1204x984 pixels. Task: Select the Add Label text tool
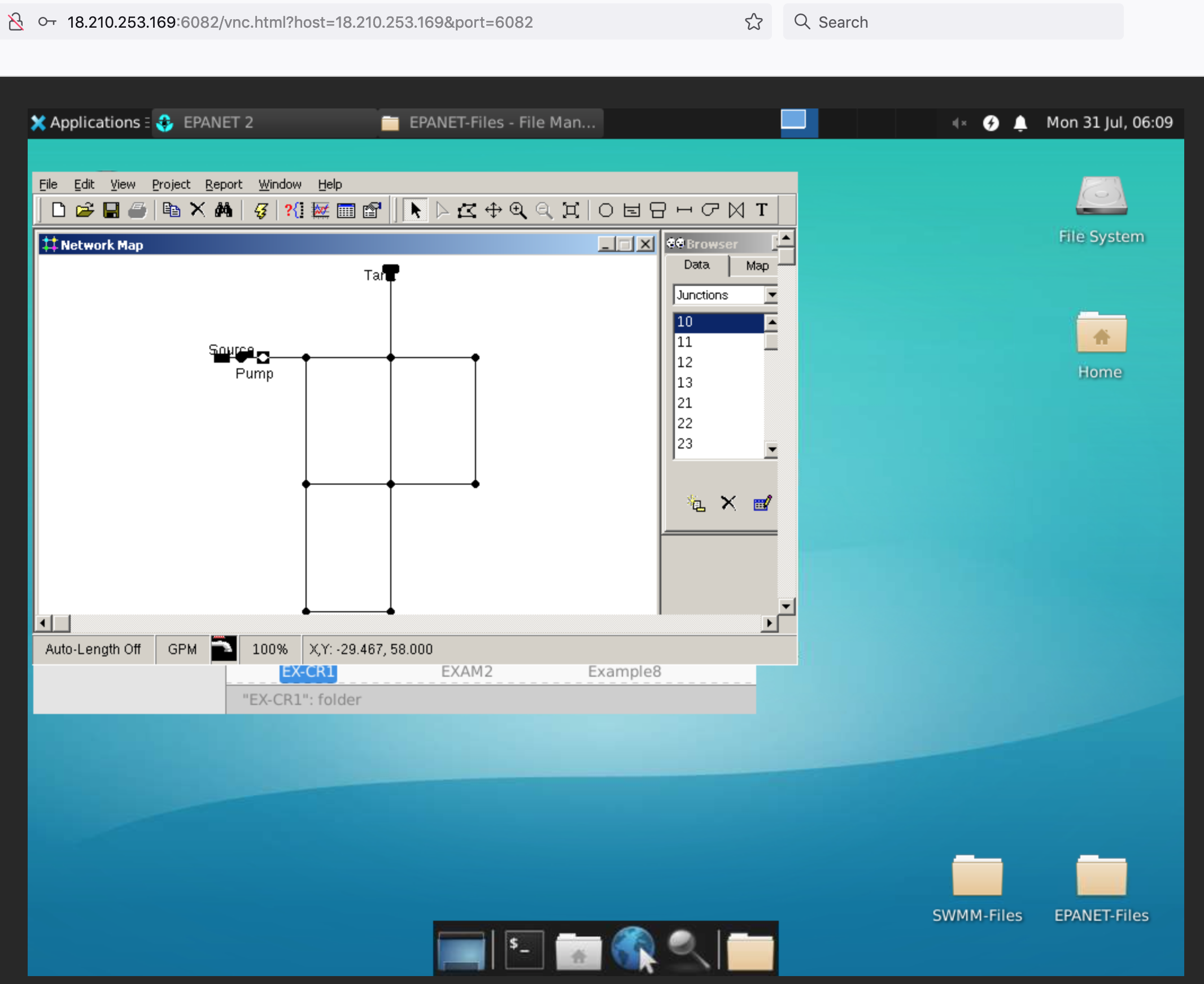pyautogui.click(x=761, y=210)
